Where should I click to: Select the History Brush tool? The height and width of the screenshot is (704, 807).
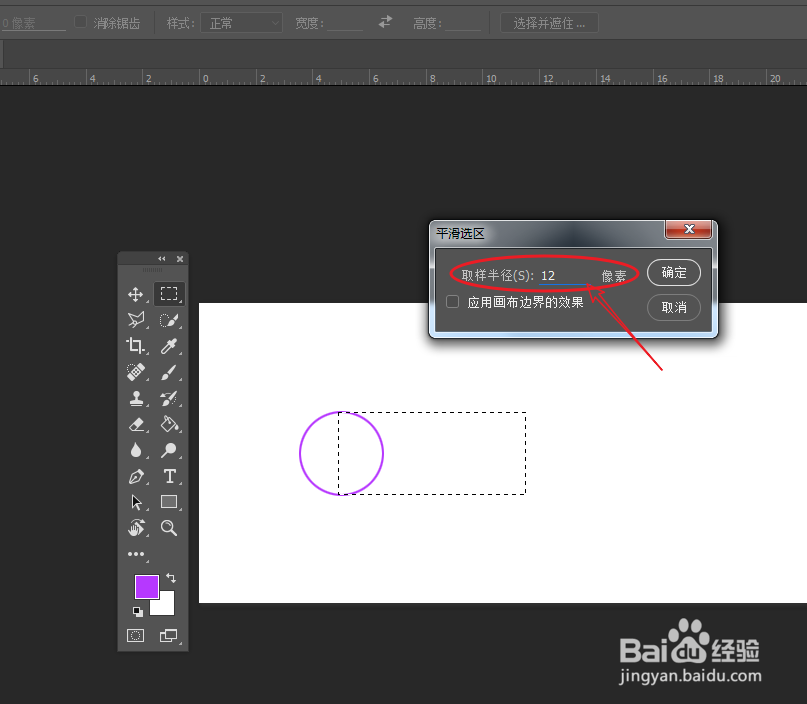(x=169, y=398)
